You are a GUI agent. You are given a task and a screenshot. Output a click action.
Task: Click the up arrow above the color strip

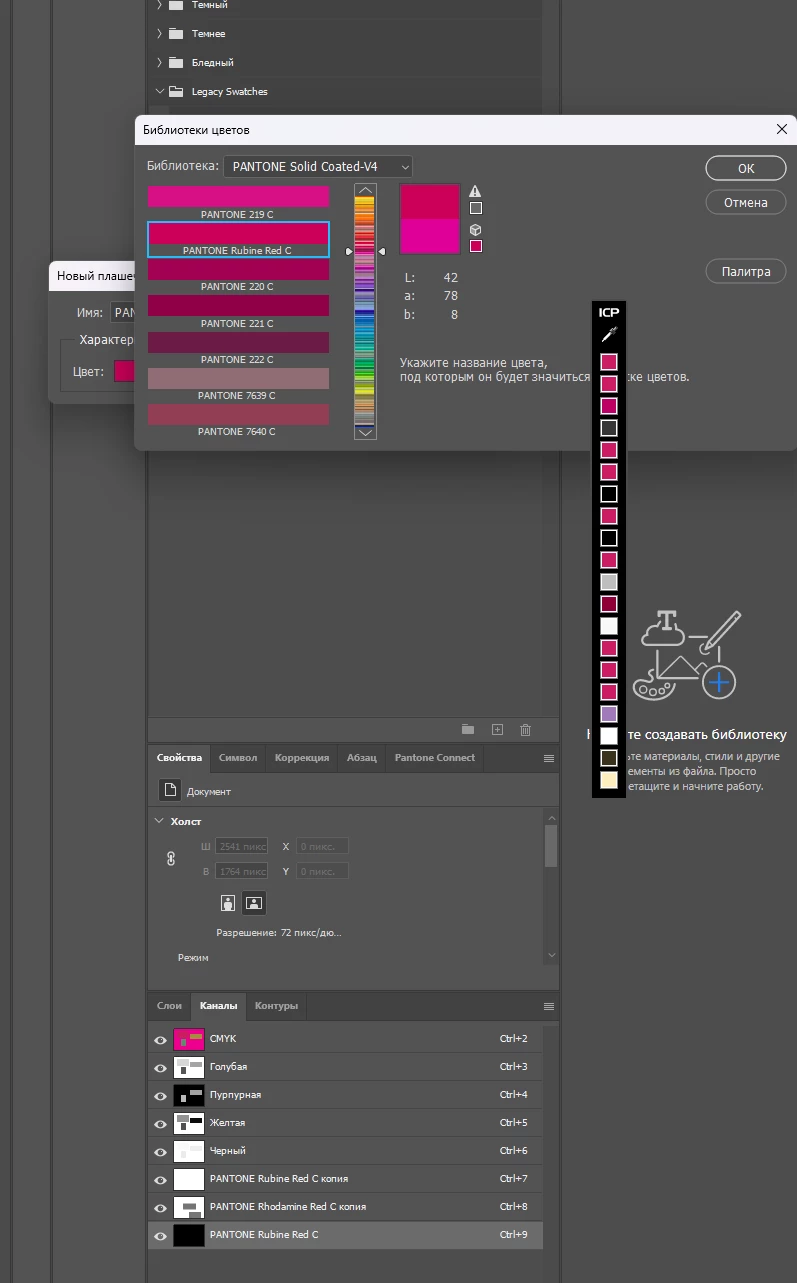tap(365, 190)
